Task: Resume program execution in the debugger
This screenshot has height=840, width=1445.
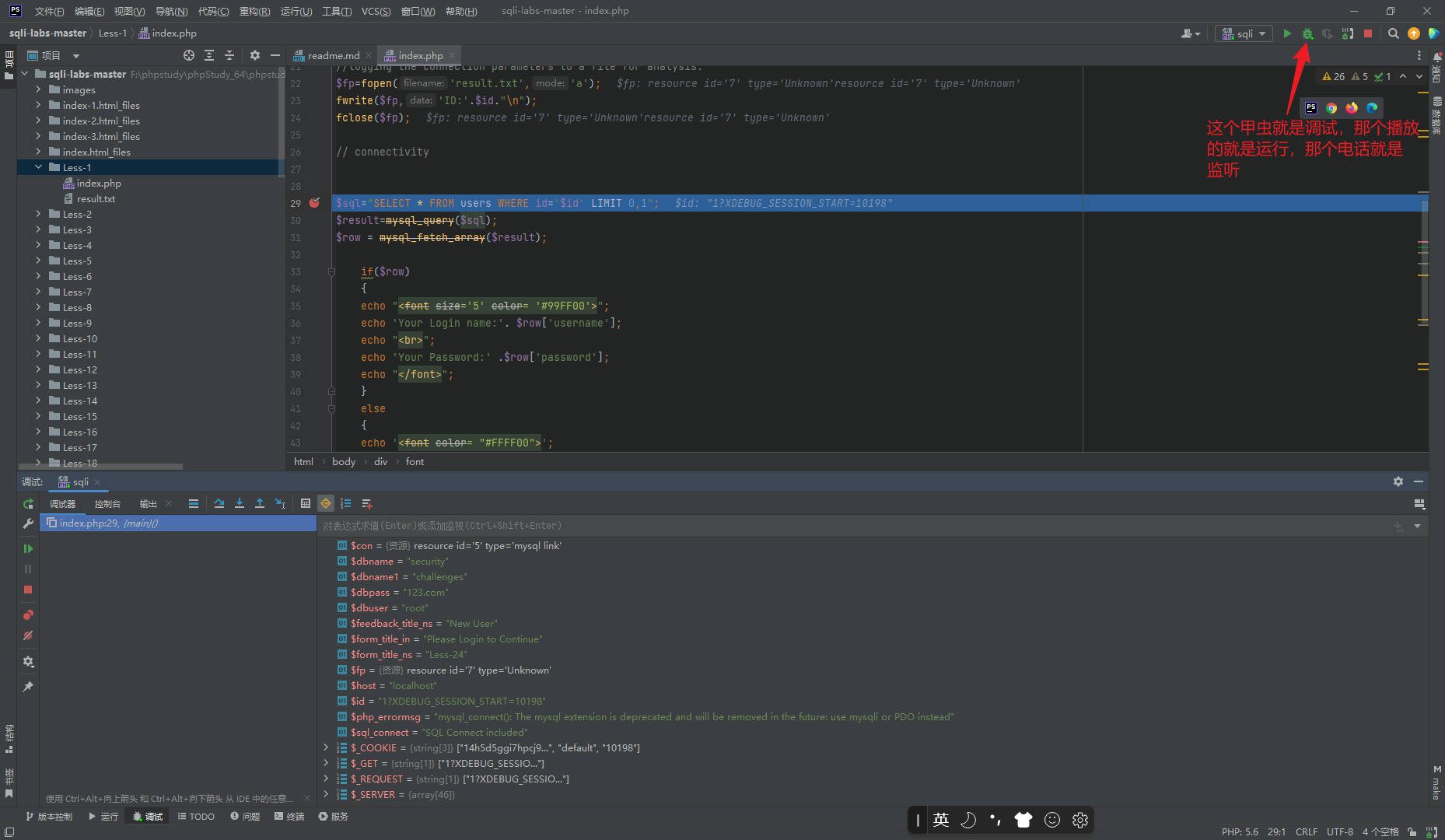Action: (28, 548)
